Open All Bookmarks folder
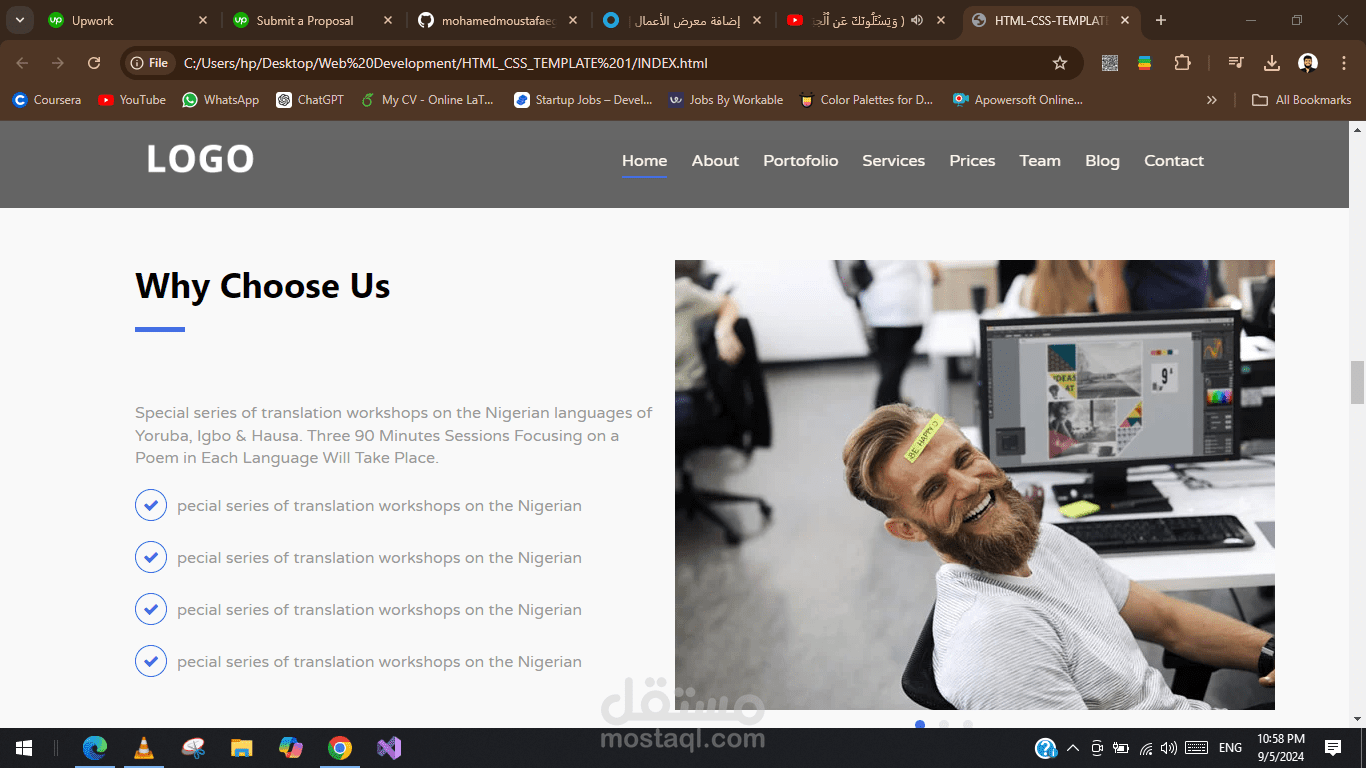Viewport: 1366px width, 768px height. 1302,100
